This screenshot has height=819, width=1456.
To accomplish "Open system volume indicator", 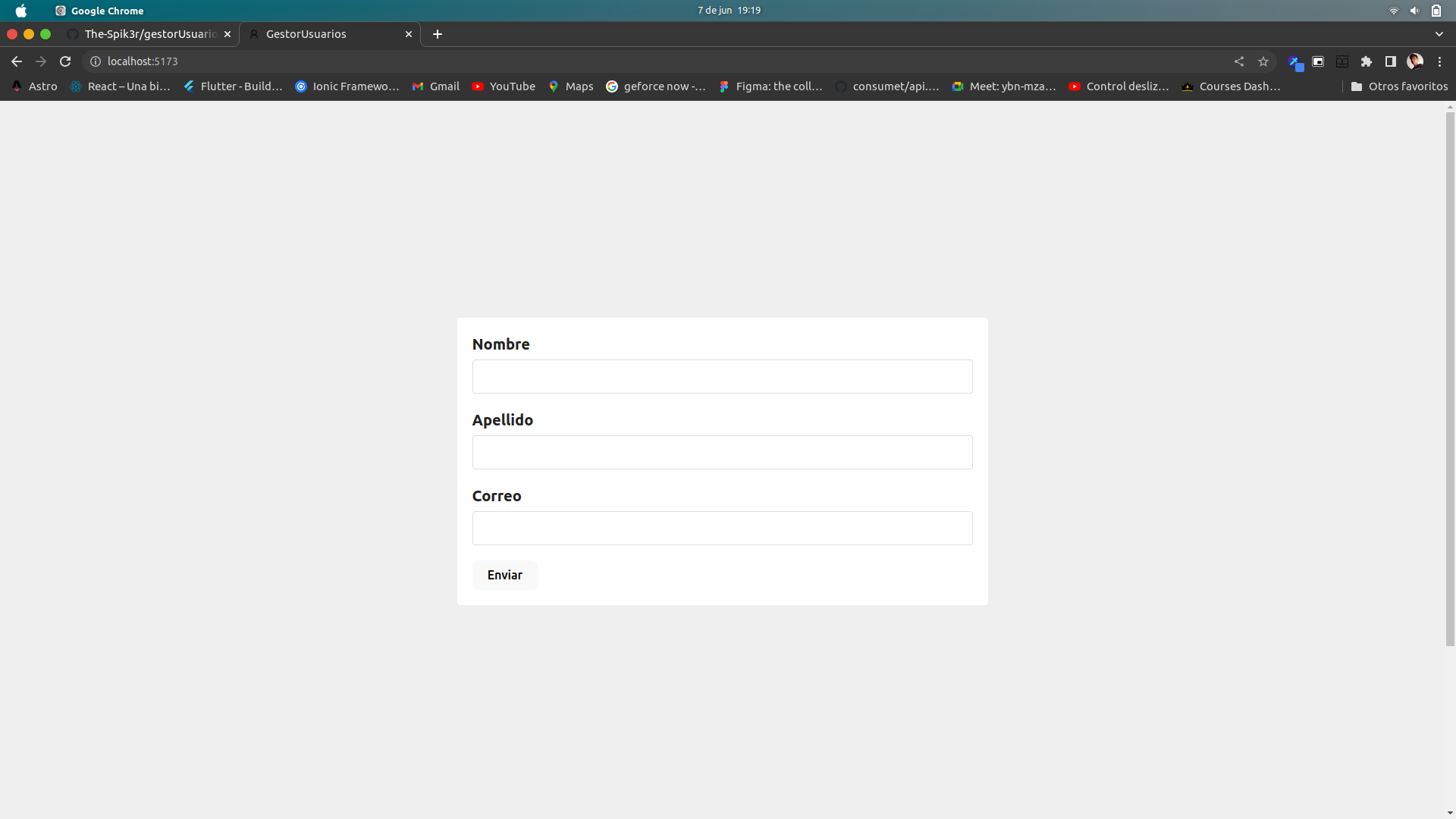I will pyautogui.click(x=1414, y=11).
